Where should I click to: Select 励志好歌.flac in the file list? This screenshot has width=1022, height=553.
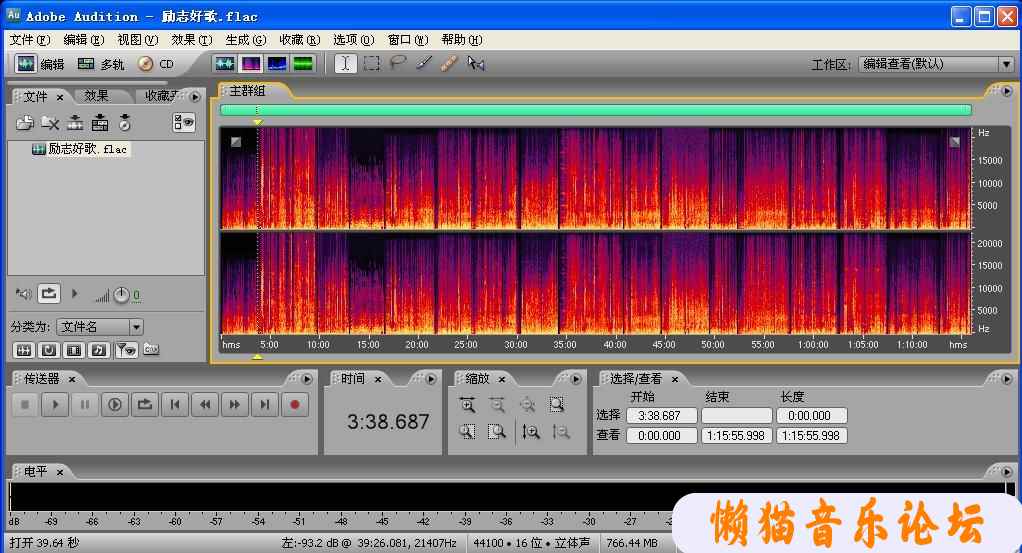pyautogui.click(x=80, y=149)
